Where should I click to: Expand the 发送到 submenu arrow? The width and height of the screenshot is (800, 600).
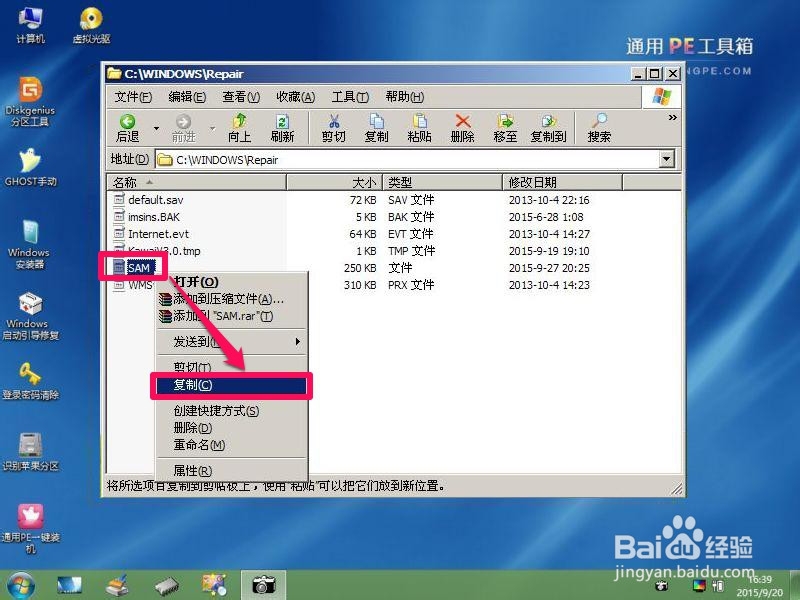[x=300, y=341]
